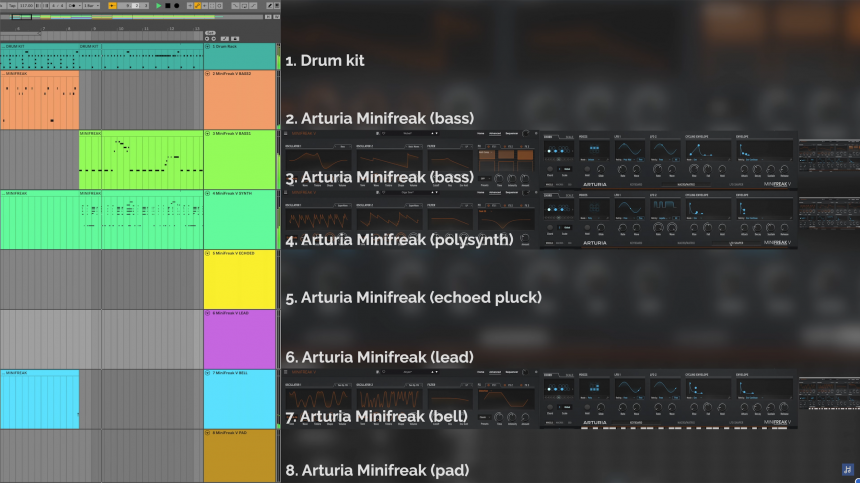860x483 pixels.
Task: Click Release knob in bass Minifreak envelope
Action: [x=784, y=169]
